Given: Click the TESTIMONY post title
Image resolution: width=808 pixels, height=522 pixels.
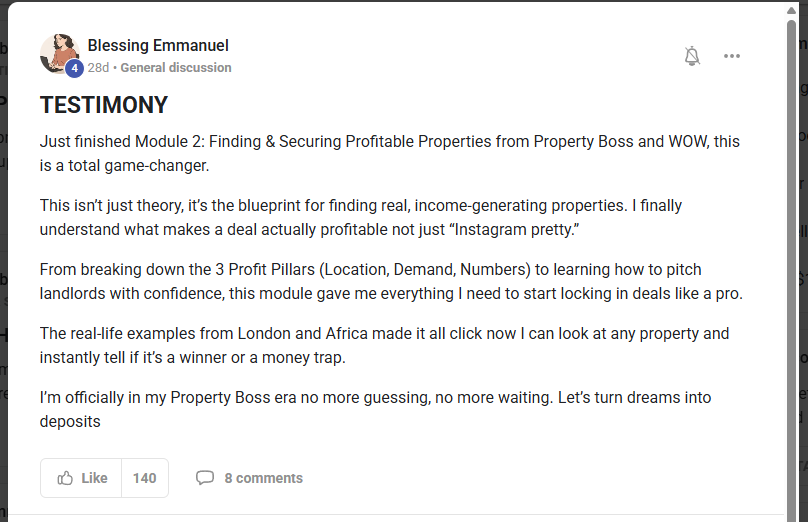Looking at the screenshot, I should coord(104,105).
